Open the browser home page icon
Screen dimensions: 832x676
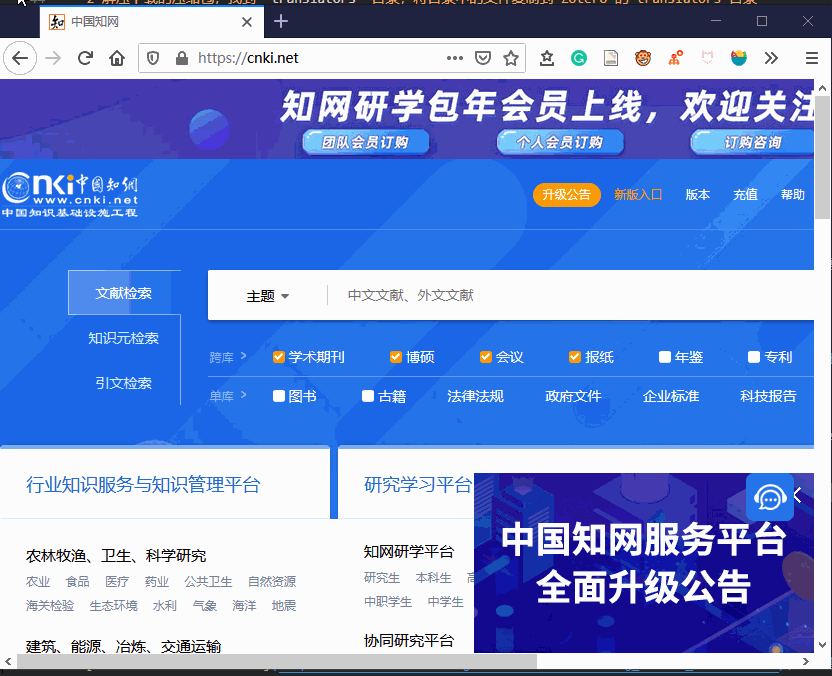point(117,58)
